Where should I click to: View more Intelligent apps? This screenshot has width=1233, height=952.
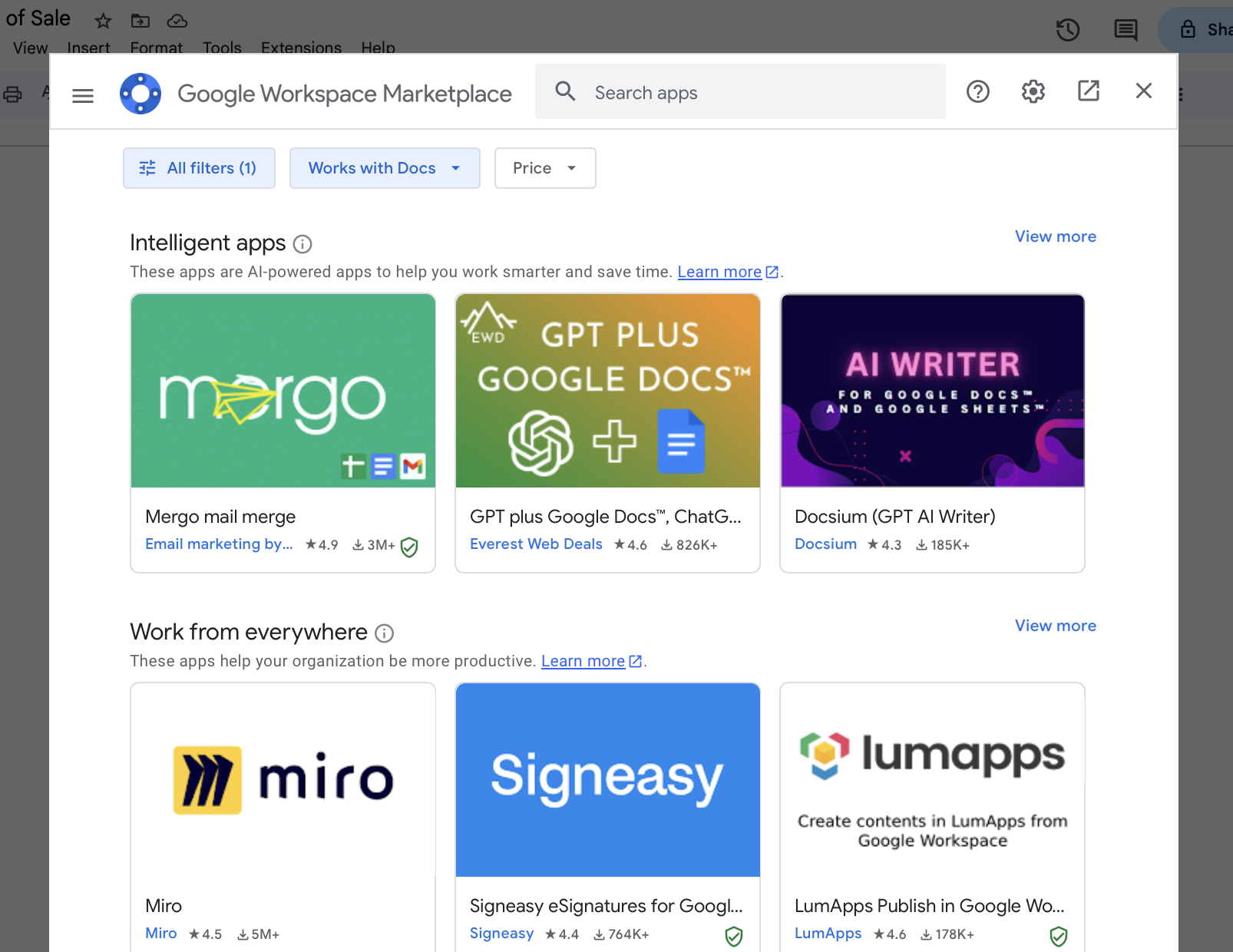pos(1055,236)
